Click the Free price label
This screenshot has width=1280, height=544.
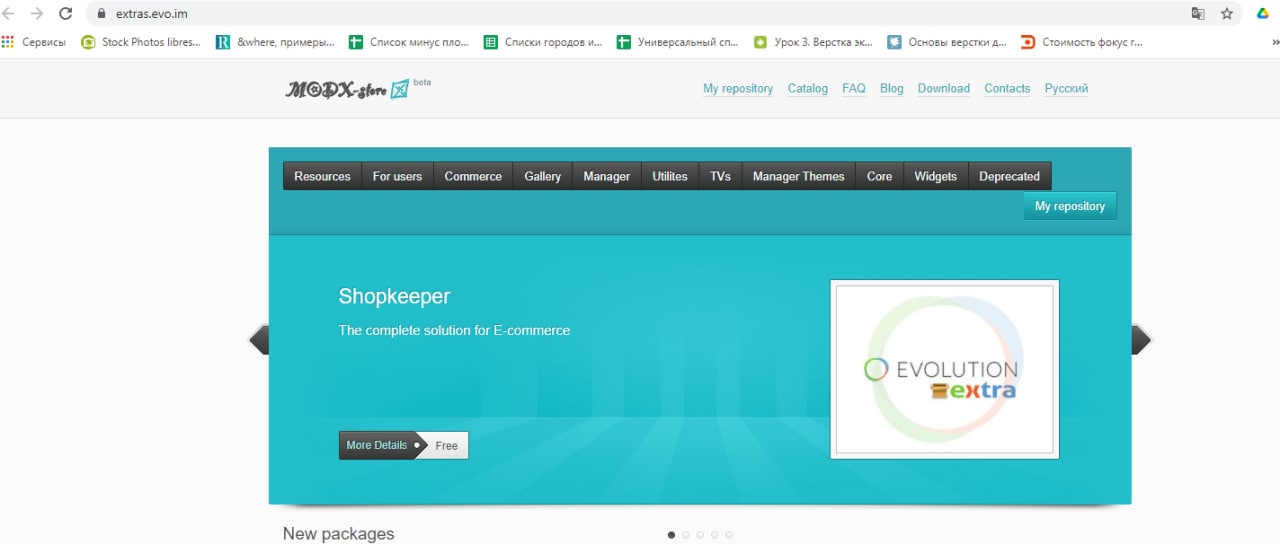pyautogui.click(x=447, y=445)
